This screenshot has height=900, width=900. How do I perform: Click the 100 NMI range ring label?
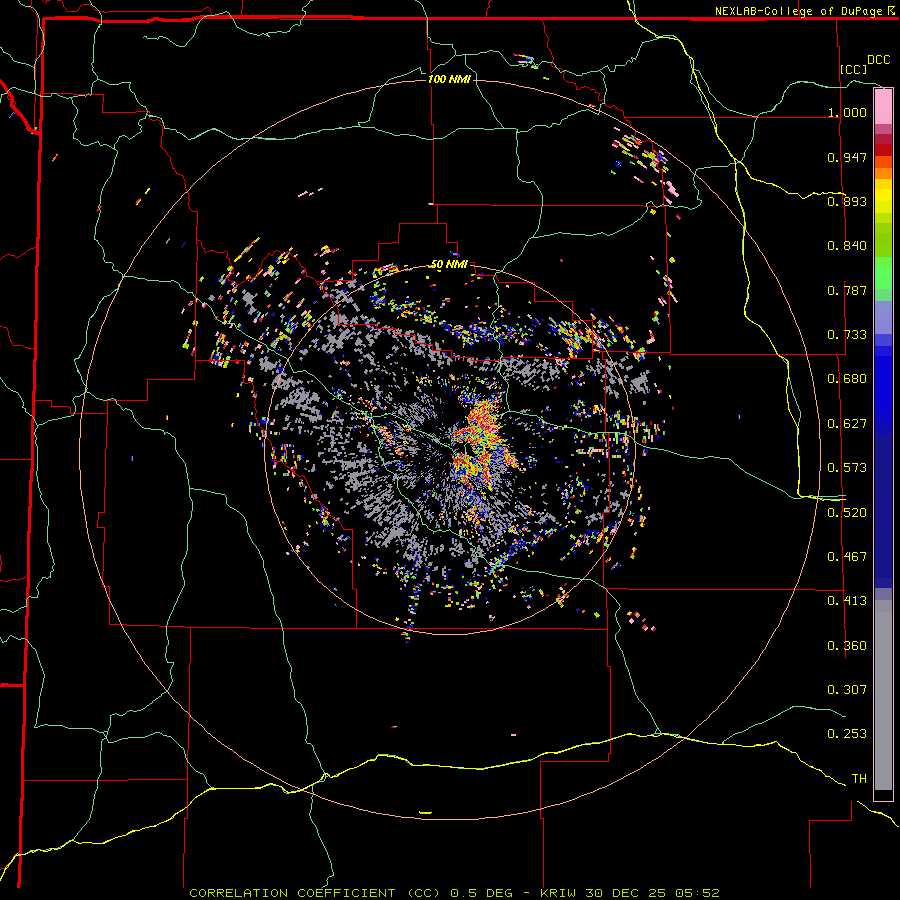[449, 79]
